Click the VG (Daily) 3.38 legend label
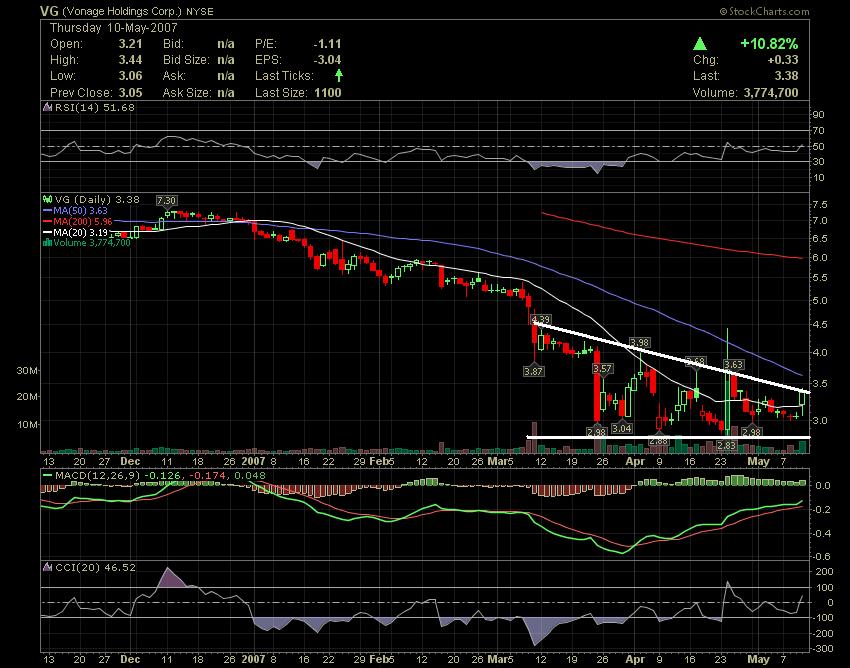The width and height of the screenshot is (850, 668). pyautogui.click(x=97, y=200)
